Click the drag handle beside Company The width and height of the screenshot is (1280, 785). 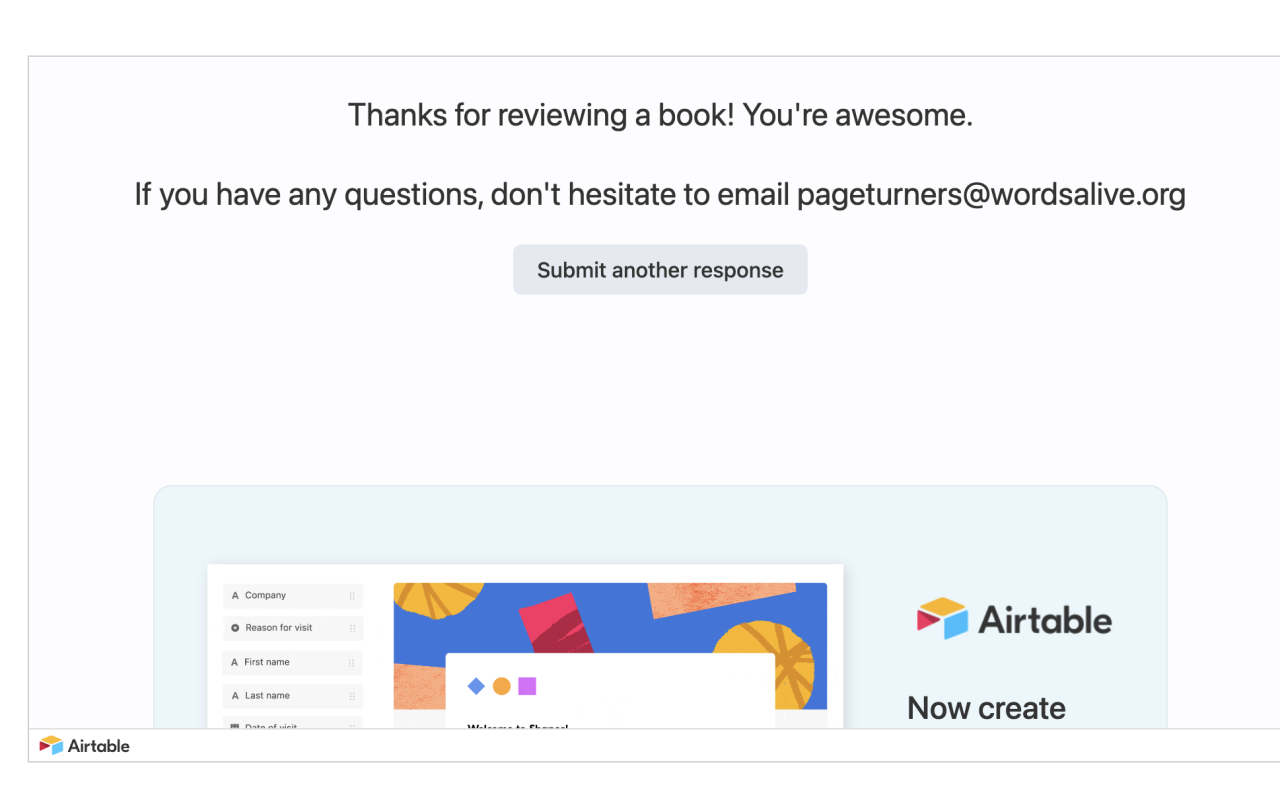352,596
